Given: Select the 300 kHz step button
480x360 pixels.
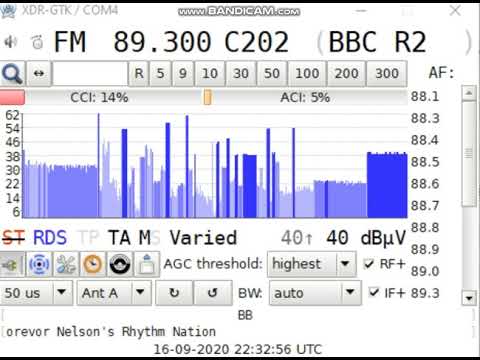Looking at the screenshot, I should pyautogui.click(x=387, y=73).
